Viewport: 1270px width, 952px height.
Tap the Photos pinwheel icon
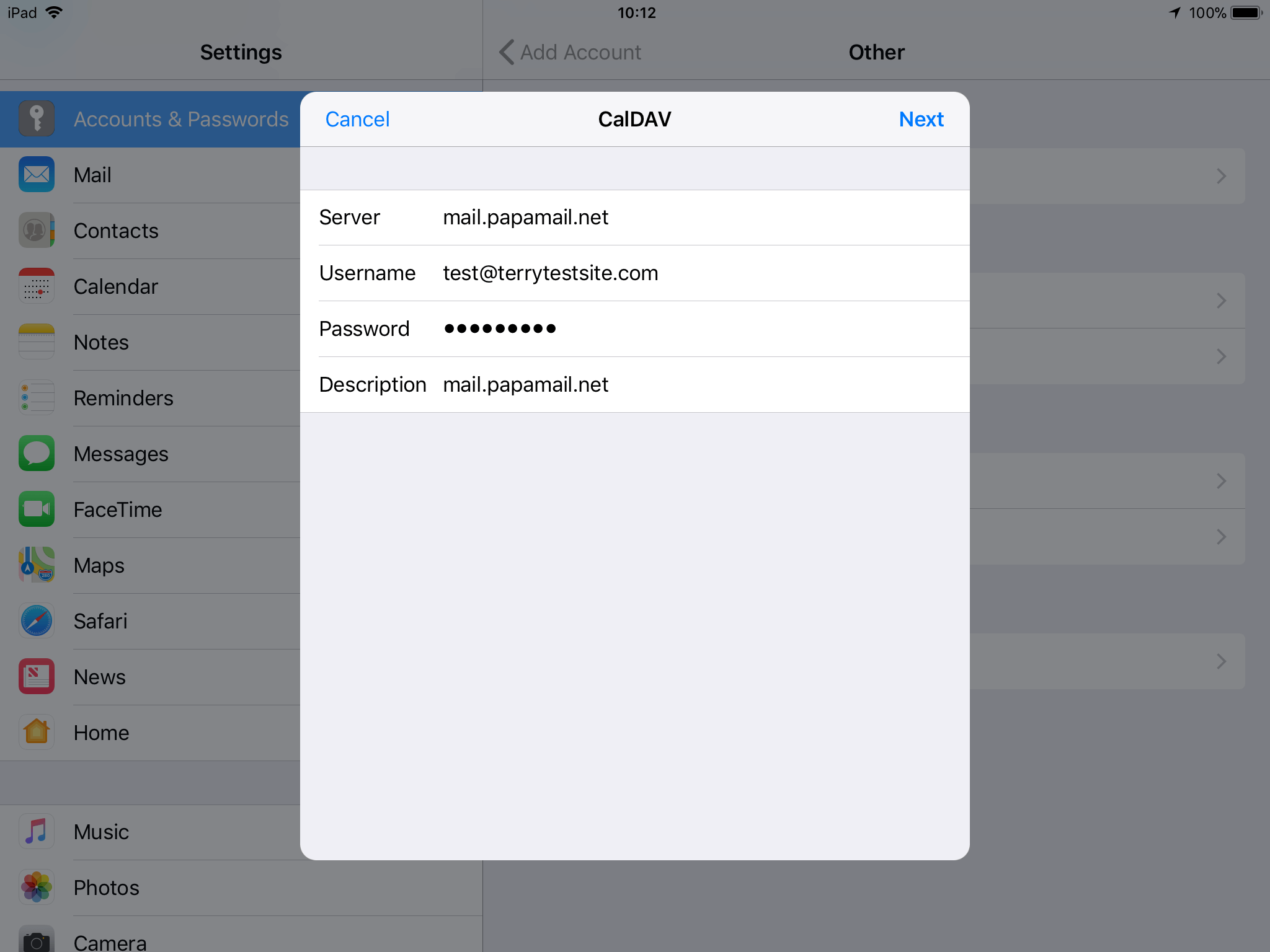[x=37, y=887]
